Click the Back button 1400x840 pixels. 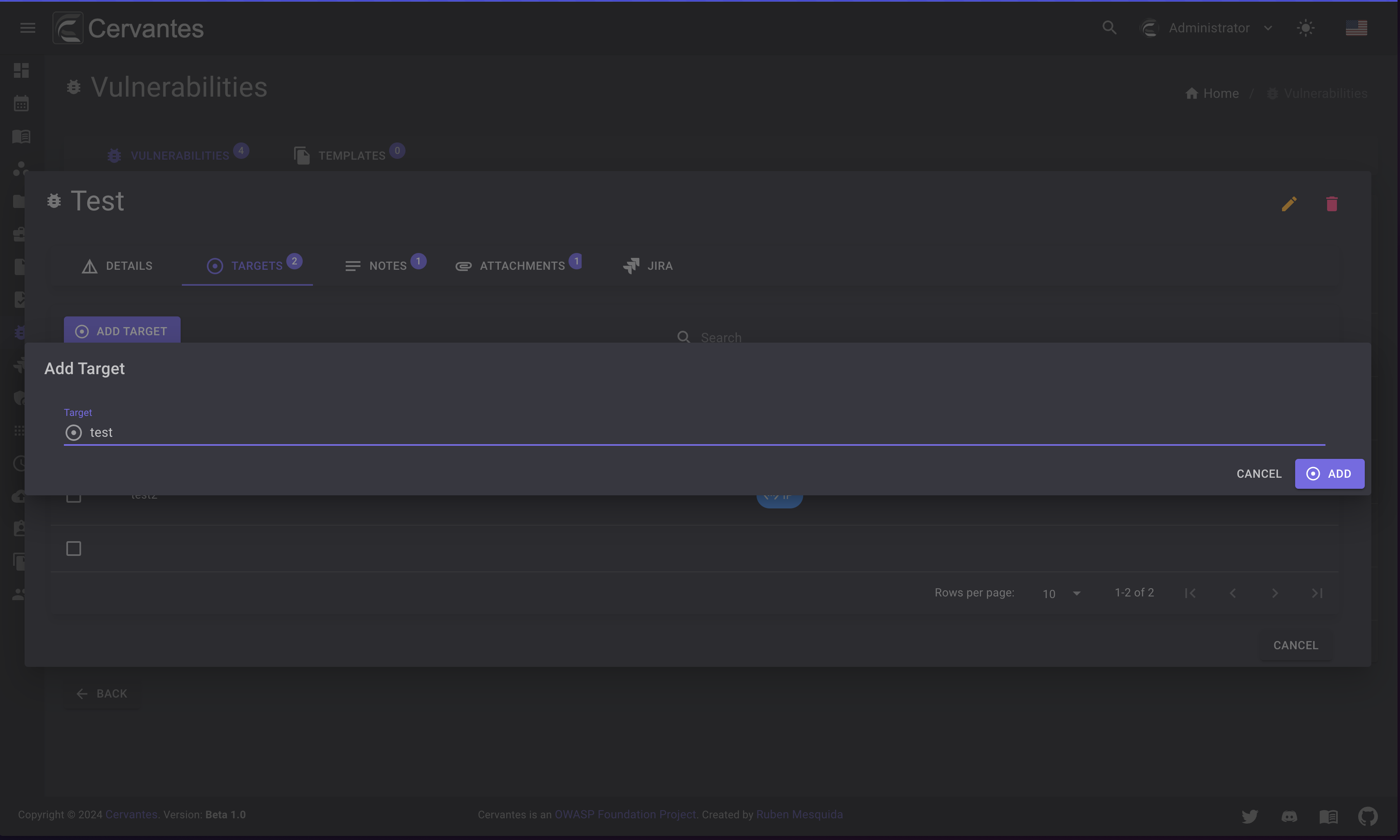coord(102,693)
